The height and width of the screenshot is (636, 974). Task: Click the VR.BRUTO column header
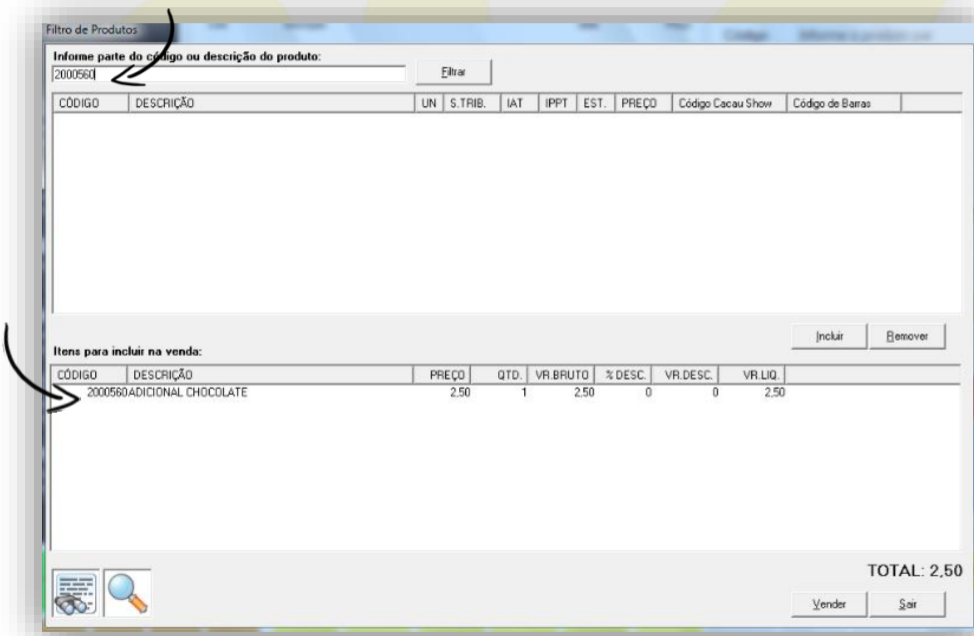pos(561,375)
